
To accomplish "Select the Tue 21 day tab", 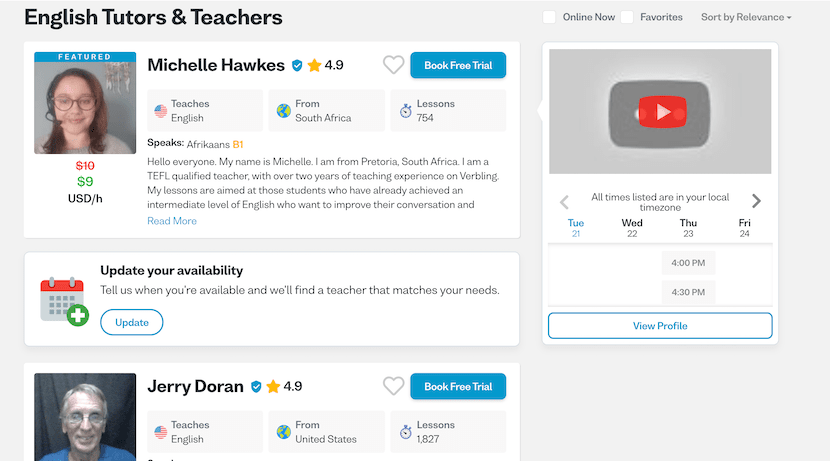I will click(x=576, y=228).
